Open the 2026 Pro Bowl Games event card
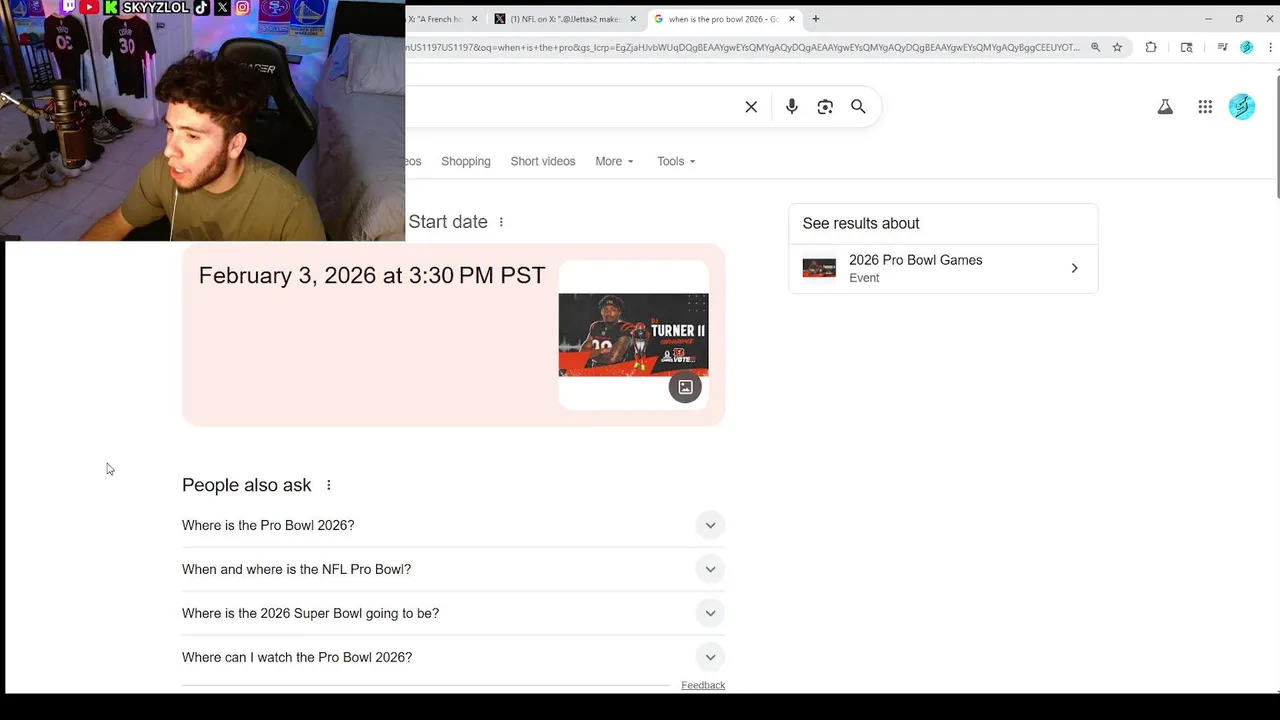Viewport: 1280px width, 720px height. click(943, 268)
